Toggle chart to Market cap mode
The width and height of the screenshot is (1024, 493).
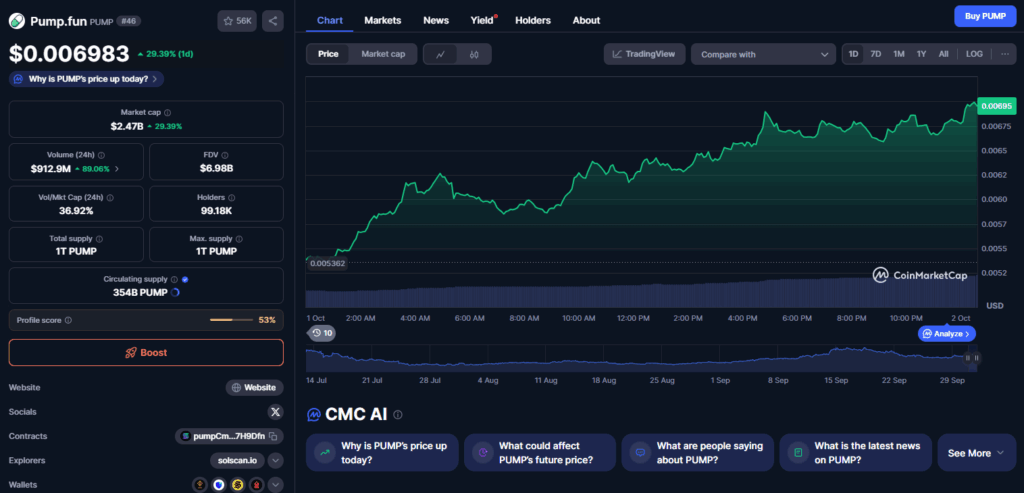coord(382,54)
